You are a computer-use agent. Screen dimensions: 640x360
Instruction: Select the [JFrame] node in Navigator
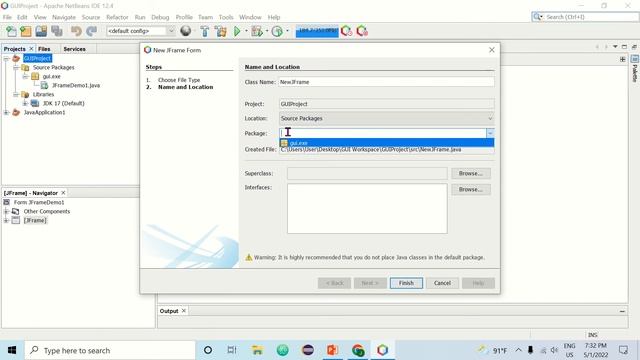coord(35,220)
